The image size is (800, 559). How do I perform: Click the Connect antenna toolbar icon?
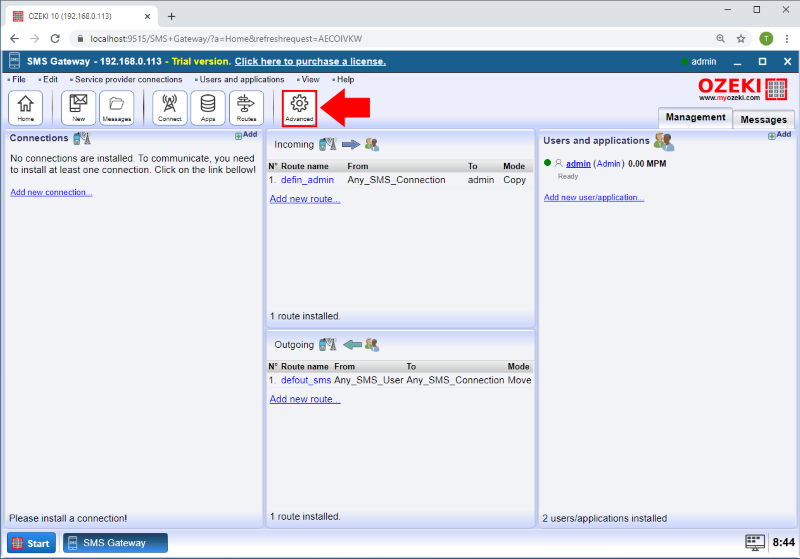(x=170, y=108)
